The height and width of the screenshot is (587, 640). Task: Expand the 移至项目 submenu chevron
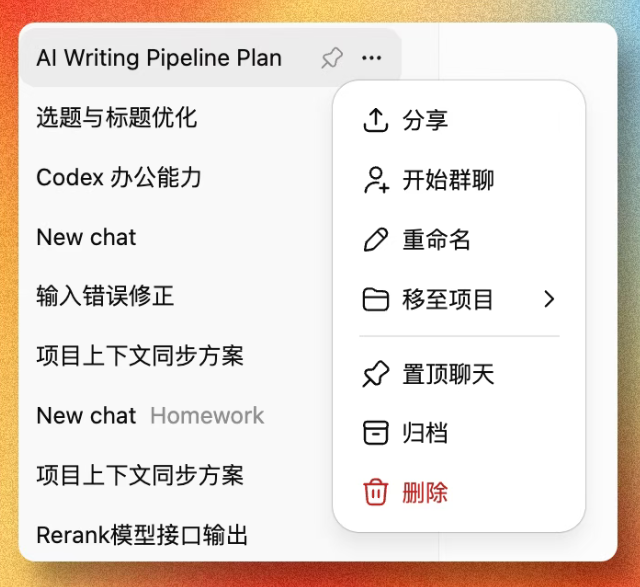click(549, 299)
